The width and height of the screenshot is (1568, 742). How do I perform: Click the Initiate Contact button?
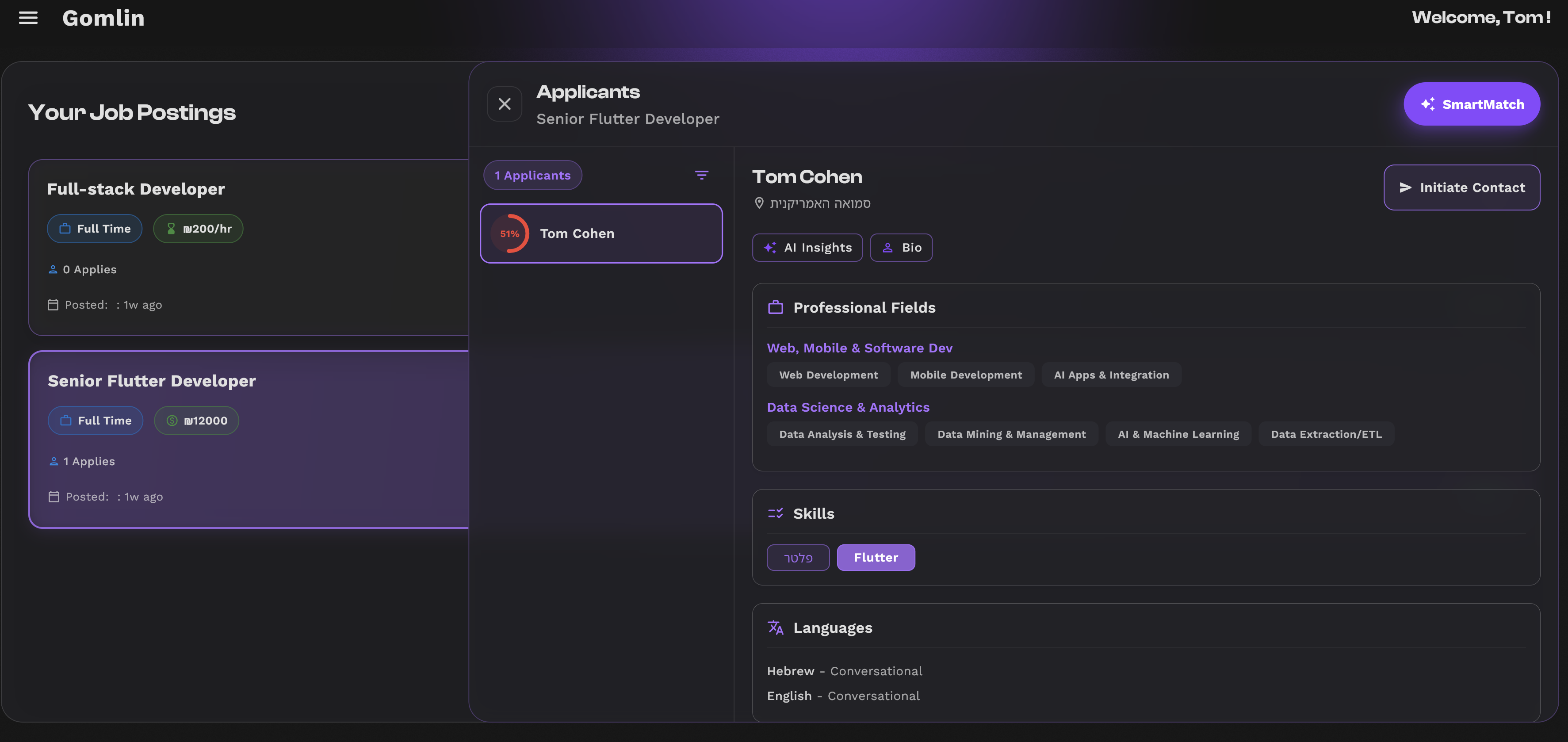(x=1461, y=187)
